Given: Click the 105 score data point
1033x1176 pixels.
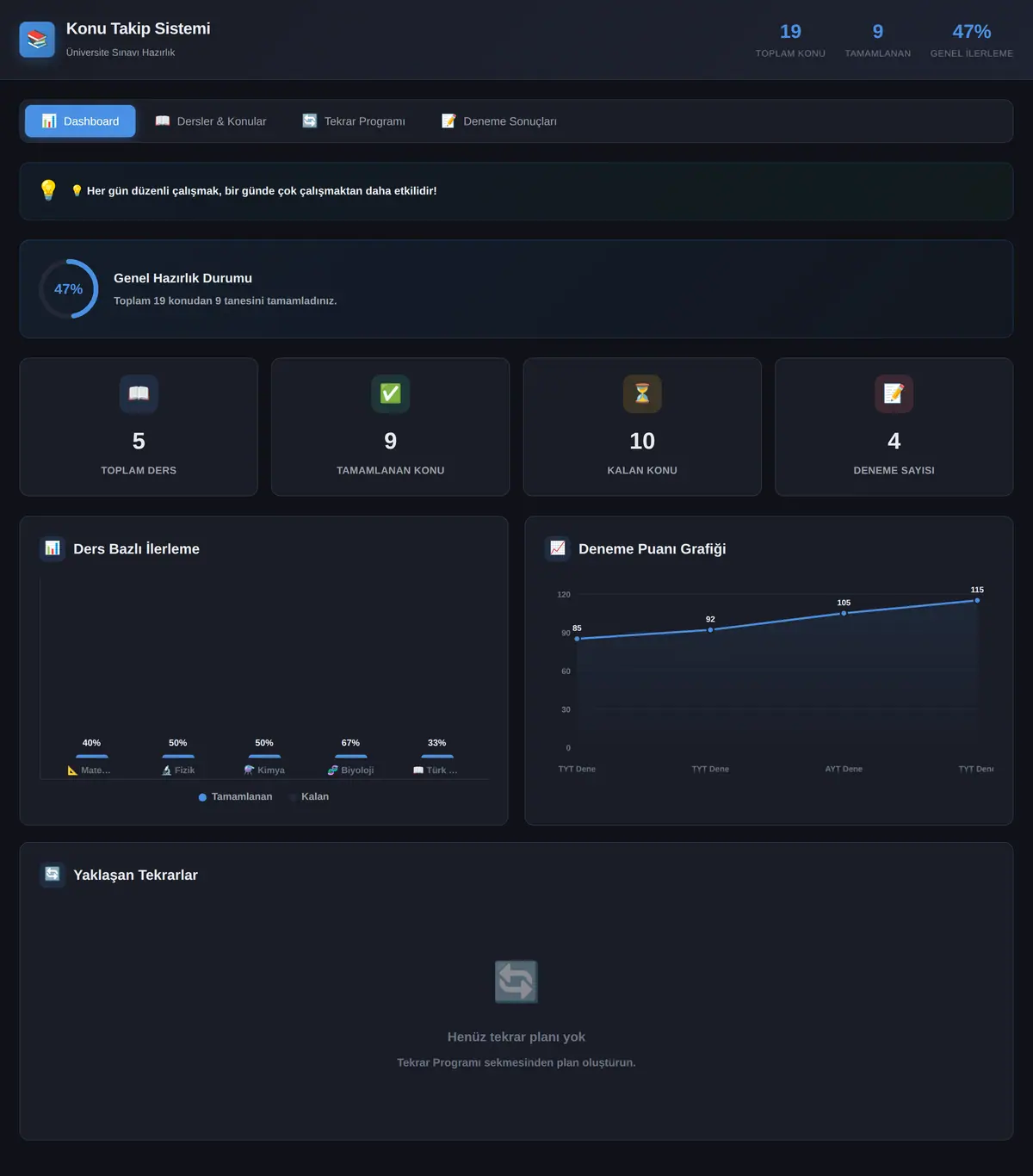Looking at the screenshot, I should tap(844, 613).
